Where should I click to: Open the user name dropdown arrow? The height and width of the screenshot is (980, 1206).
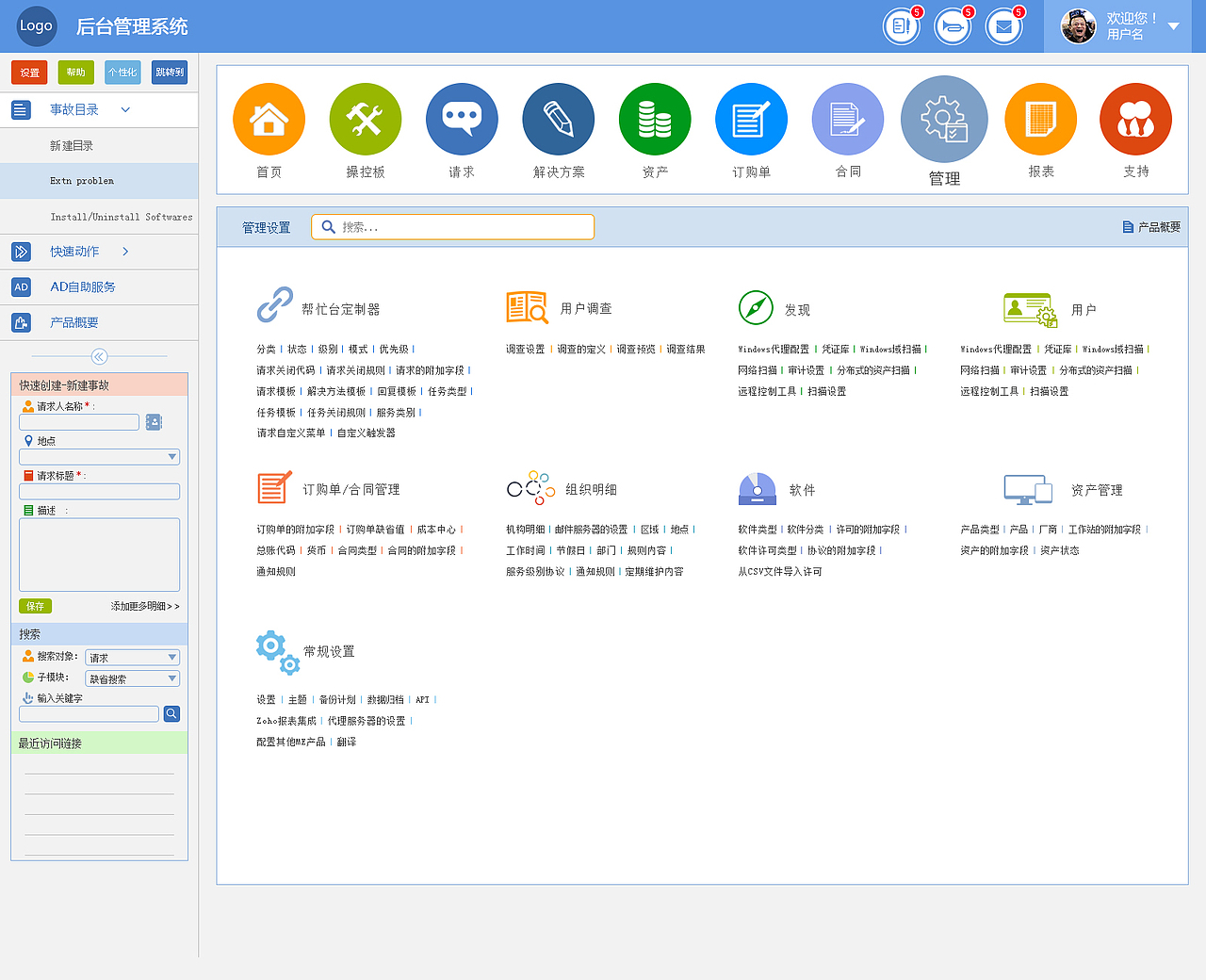[x=1173, y=26]
